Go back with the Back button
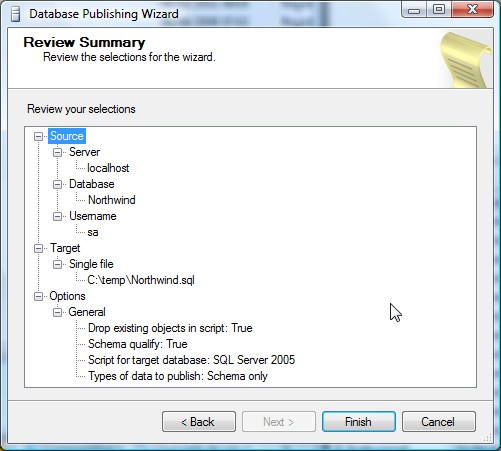The image size is (501, 451). coord(199,422)
